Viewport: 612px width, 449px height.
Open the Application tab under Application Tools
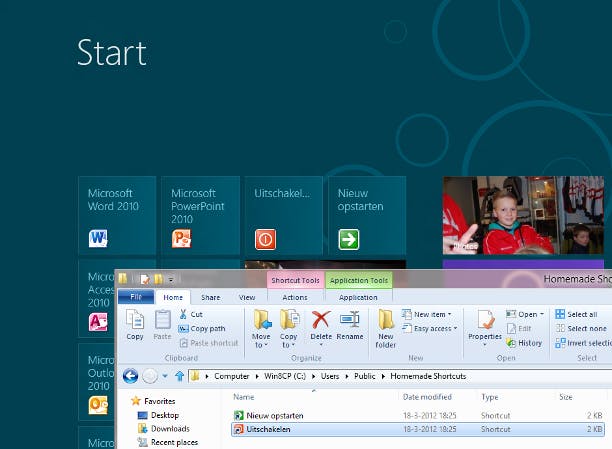(x=358, y=298)
